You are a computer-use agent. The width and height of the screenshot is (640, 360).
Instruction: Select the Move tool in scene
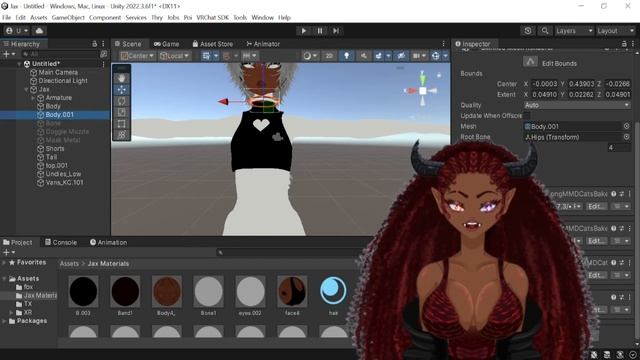click(121, 90)
